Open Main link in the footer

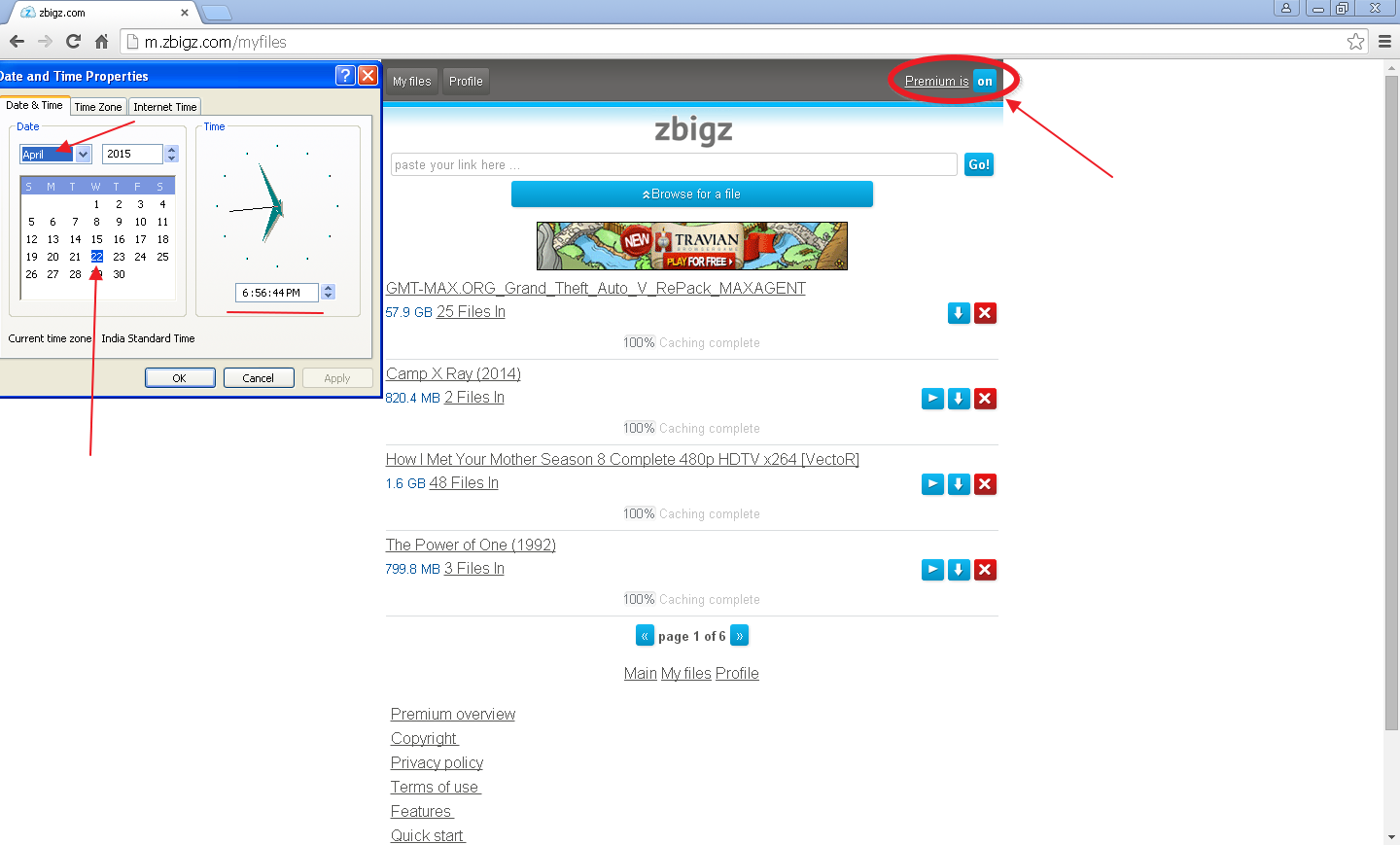point(641,674)
